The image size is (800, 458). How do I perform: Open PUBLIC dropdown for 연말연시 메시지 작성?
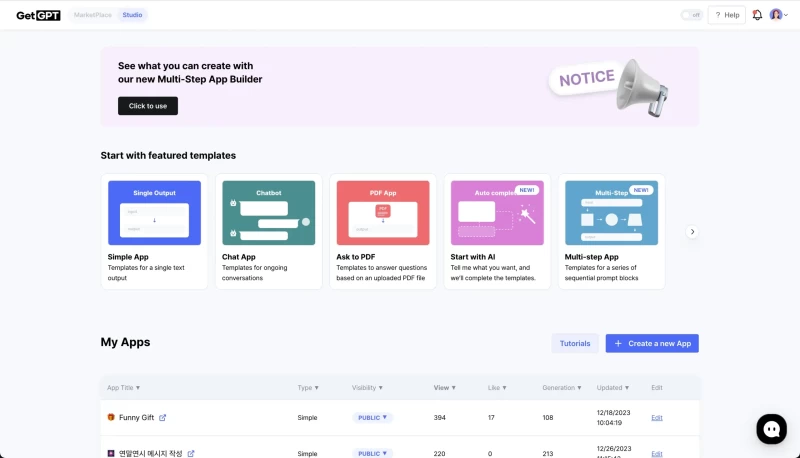372,453
